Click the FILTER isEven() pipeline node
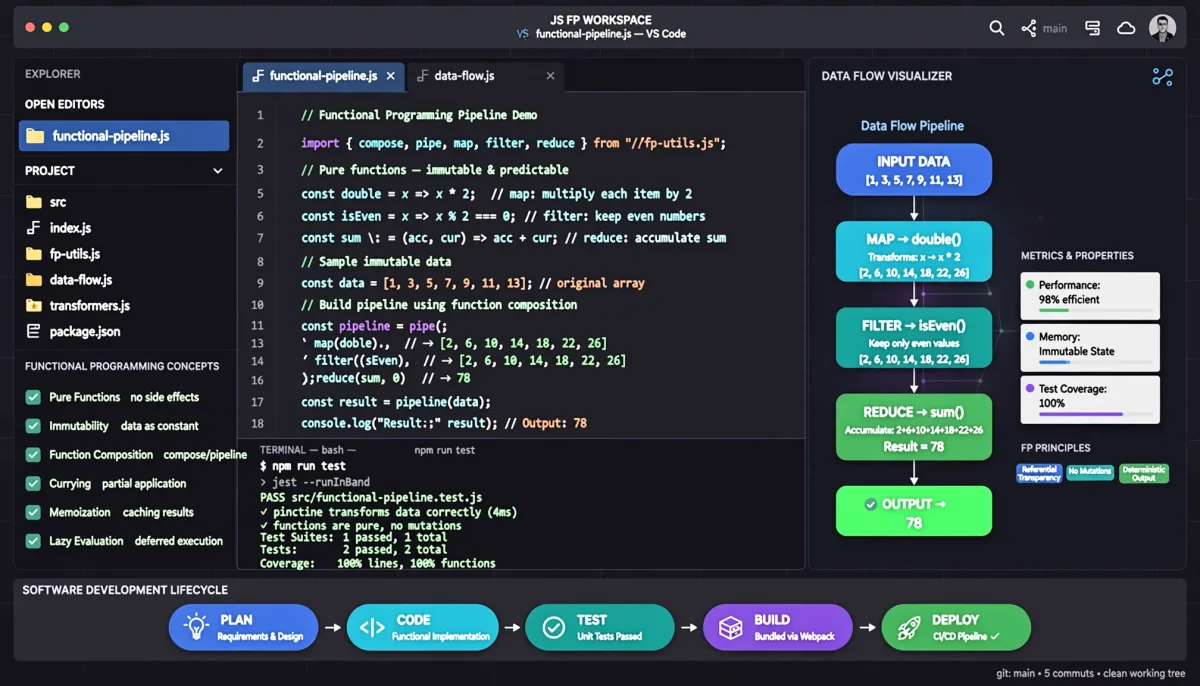Screen dimensions: 1200x686 pos(914,339)
